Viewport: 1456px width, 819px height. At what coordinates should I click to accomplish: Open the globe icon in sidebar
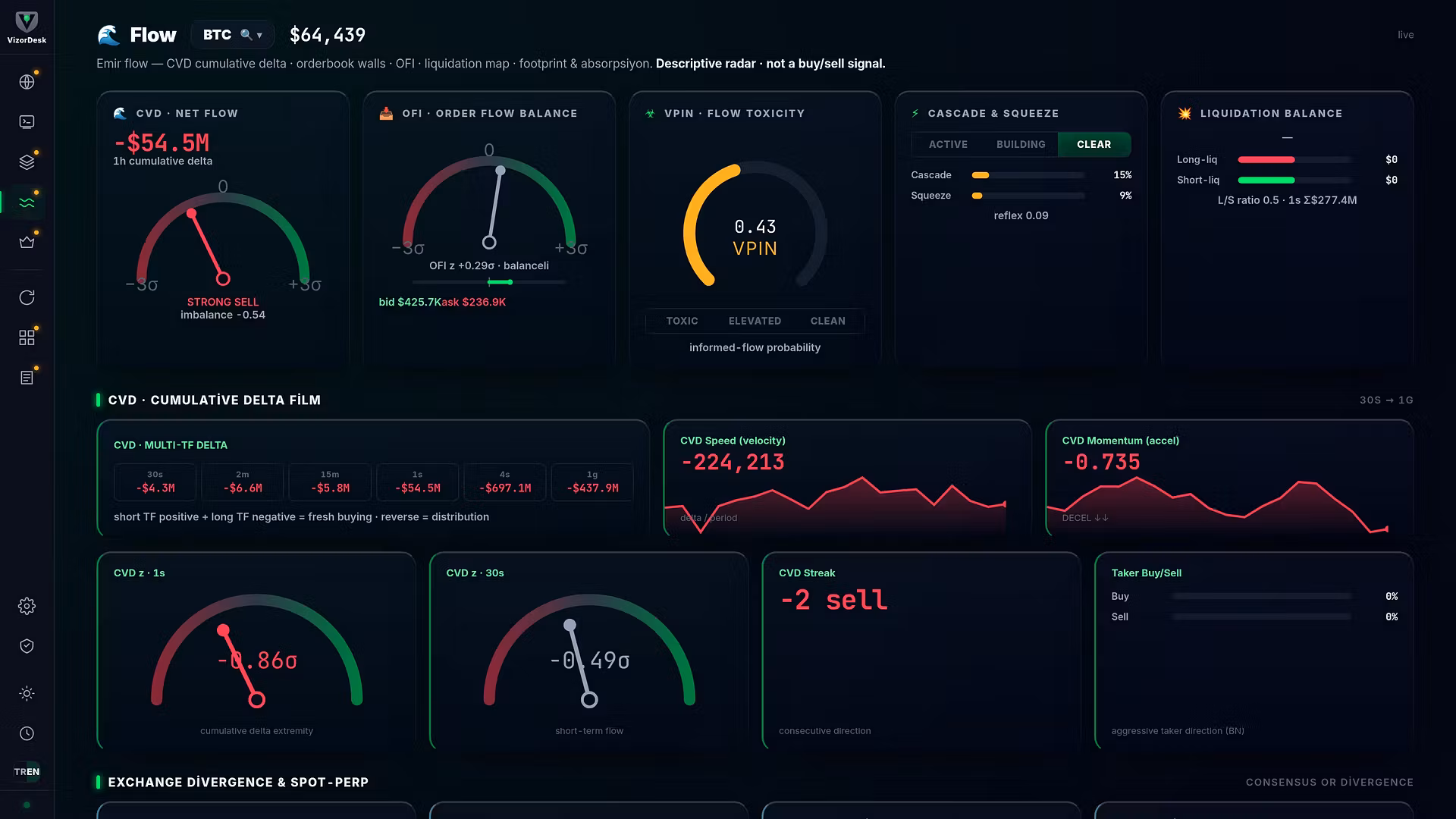[x=27, y=82]
